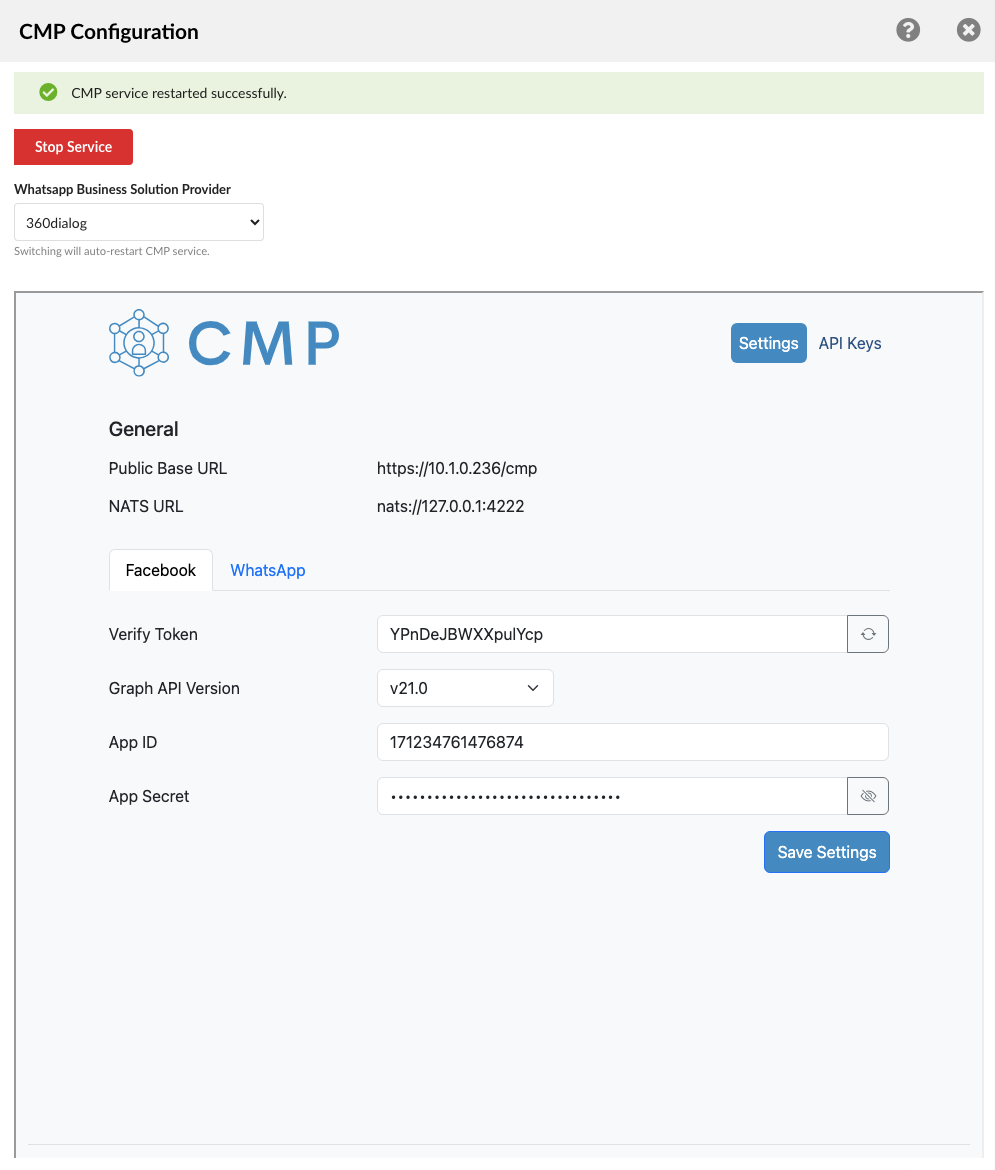Close the CMP Configuration dialog
Viewport: 995px width, 1170px height.
click(x=968, y=30)
